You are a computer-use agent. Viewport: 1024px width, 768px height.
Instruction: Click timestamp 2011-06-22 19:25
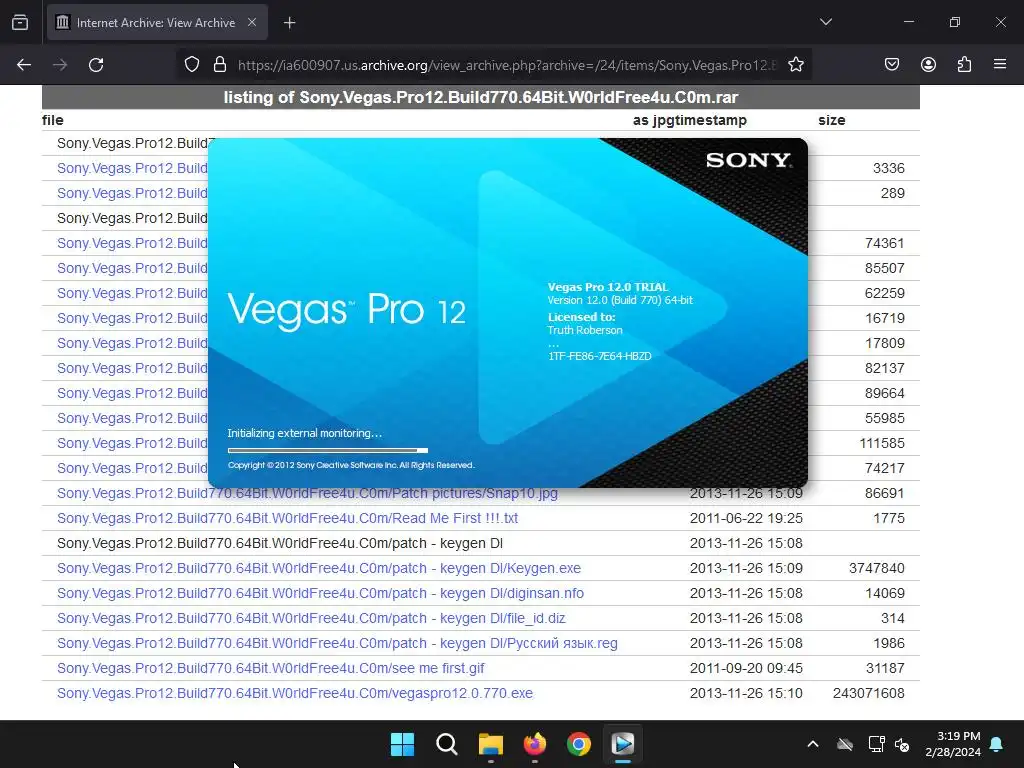click(x=746, y=518)
